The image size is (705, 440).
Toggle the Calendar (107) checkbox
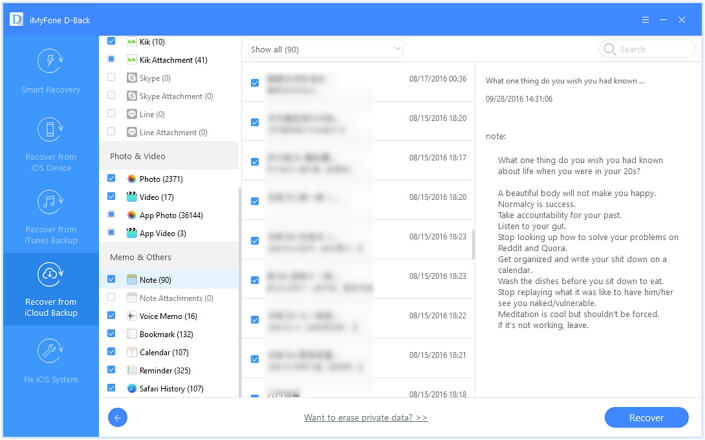tap(111, 352)
